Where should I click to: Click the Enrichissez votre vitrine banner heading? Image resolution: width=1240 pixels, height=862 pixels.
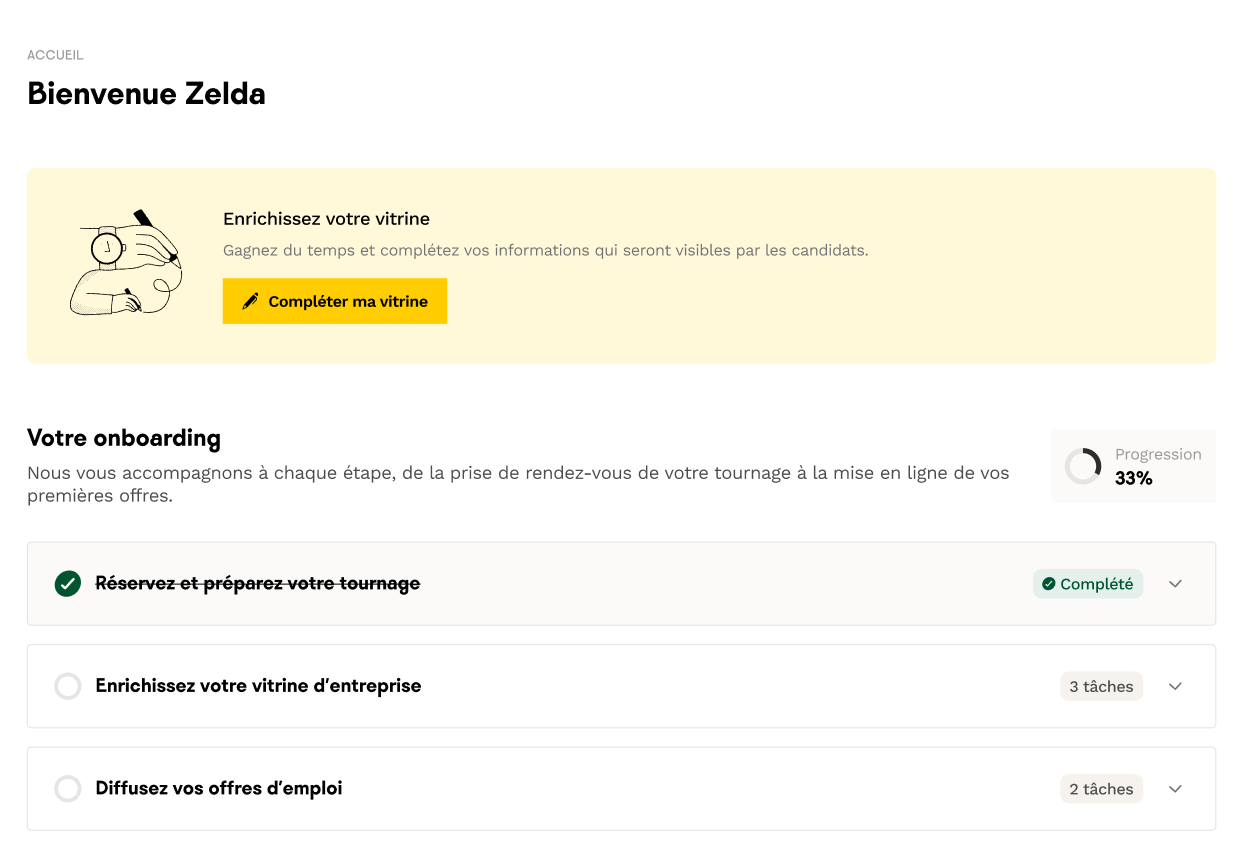(326, 219)
